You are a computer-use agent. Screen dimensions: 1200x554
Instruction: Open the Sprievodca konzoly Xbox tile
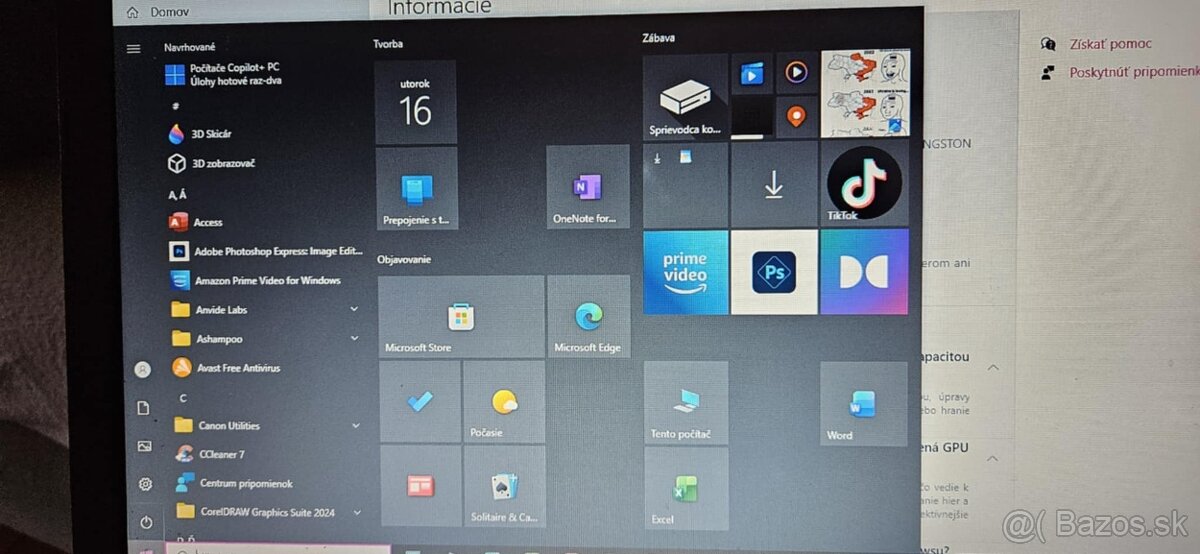[x=685, y=97]
